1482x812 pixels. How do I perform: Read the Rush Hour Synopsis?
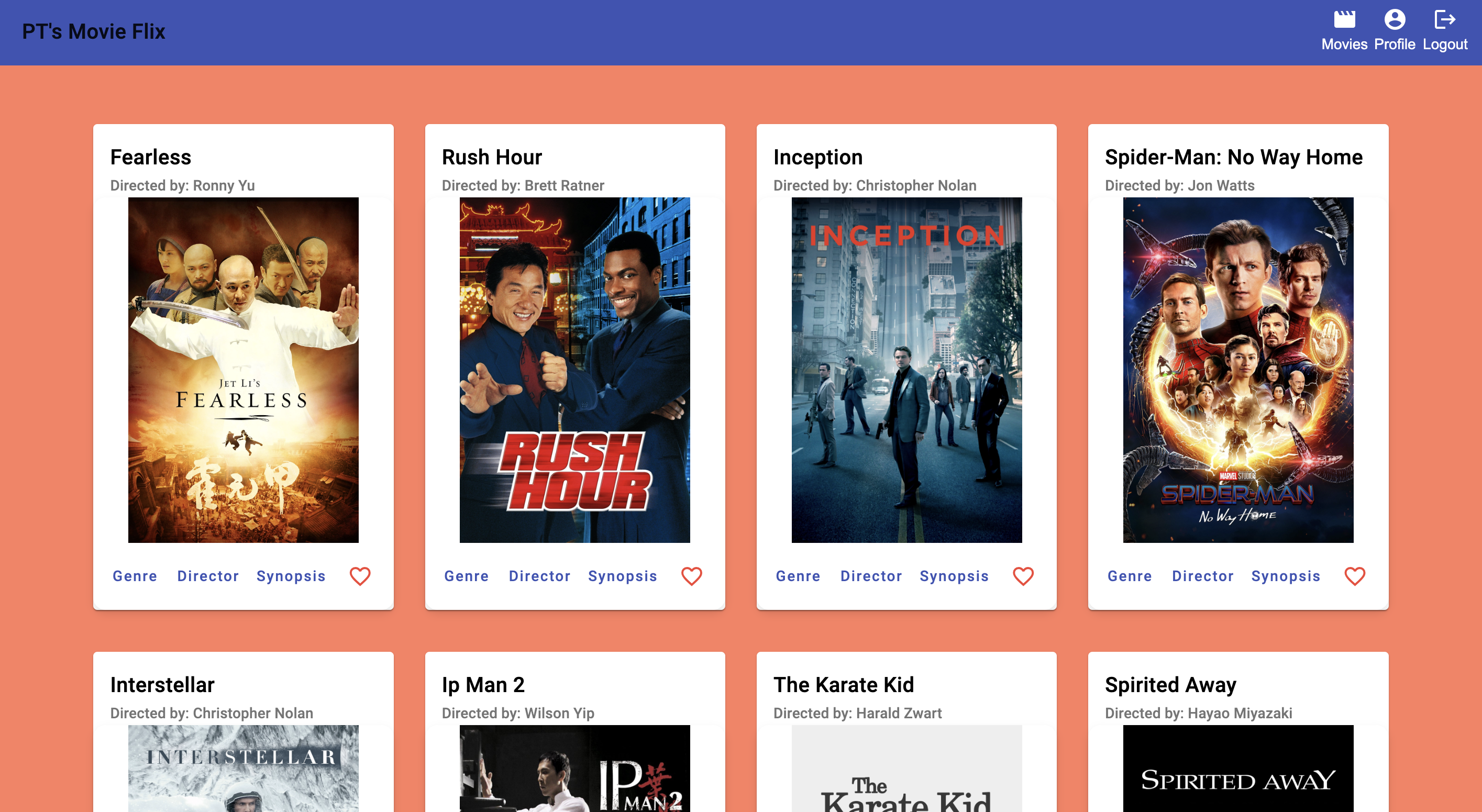[x=622, y=576]
